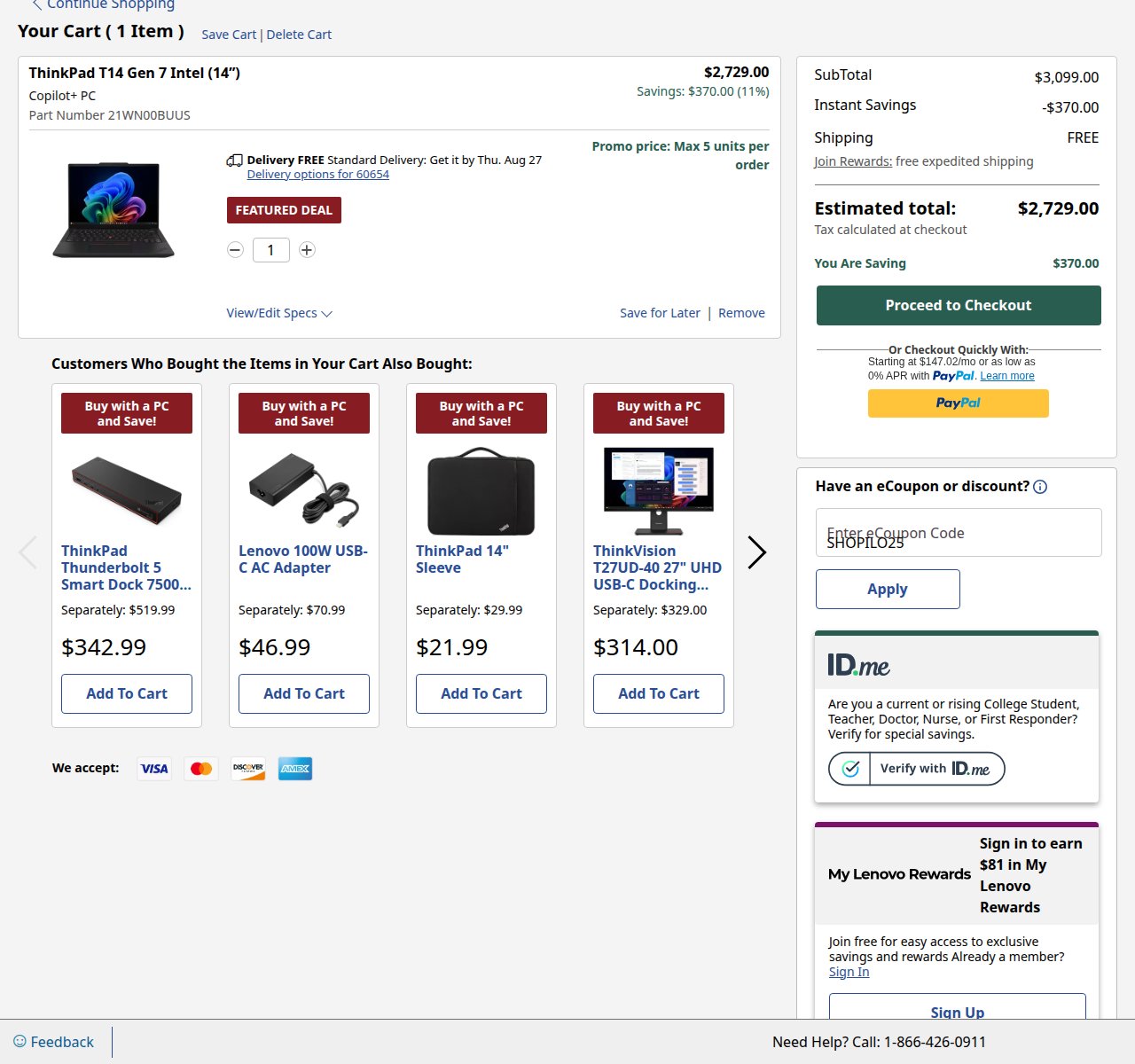Image resolution: width=1135 pixels, height=1064 pixels.
Task: Open the Sign In link in rewards
Action: (x=849, y=972)
